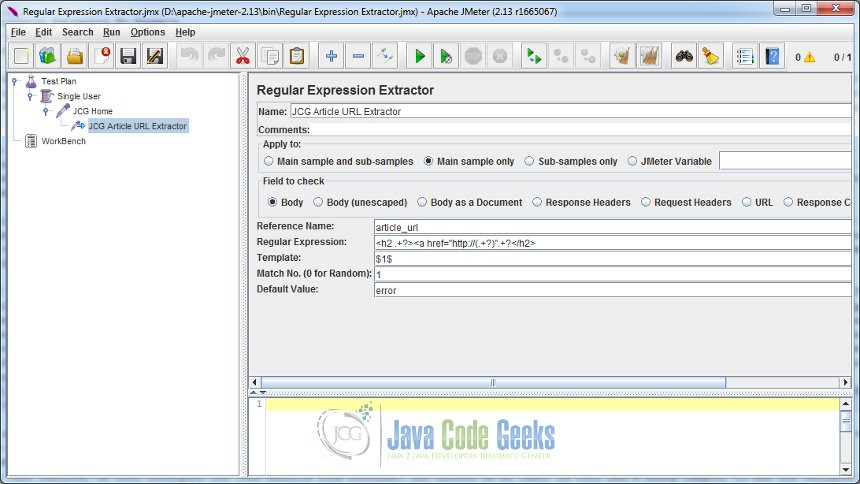
Task: Select Response Headers radio button
Action: (536, 202)
